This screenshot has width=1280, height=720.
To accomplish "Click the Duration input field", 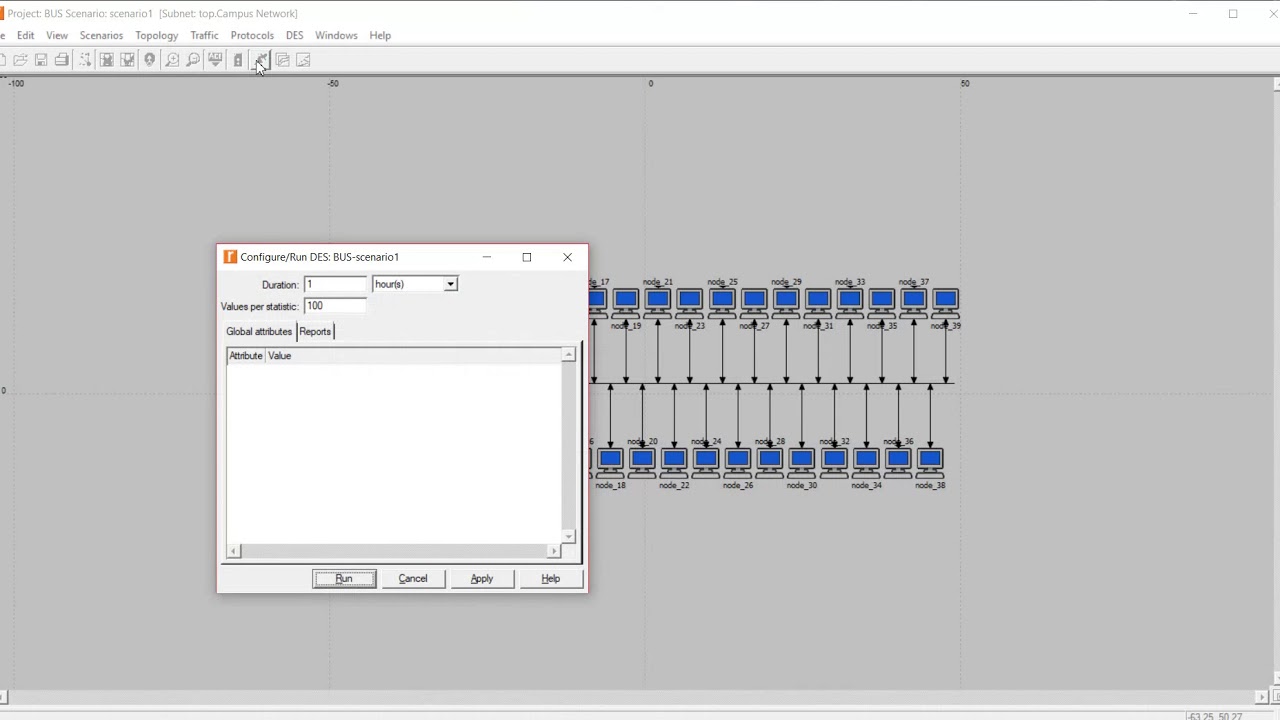I will [335, 284].
